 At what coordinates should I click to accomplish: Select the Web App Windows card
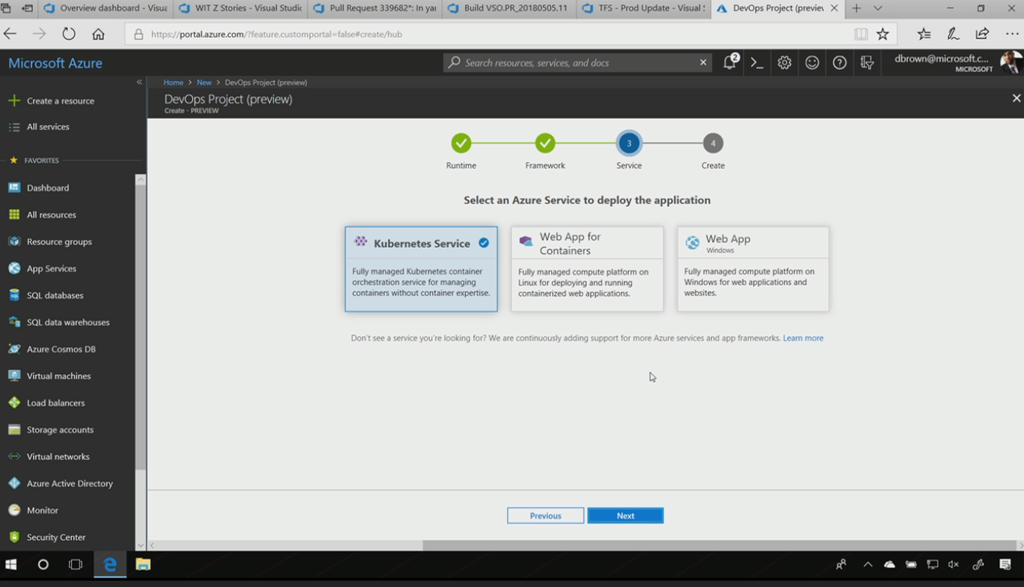753,268
